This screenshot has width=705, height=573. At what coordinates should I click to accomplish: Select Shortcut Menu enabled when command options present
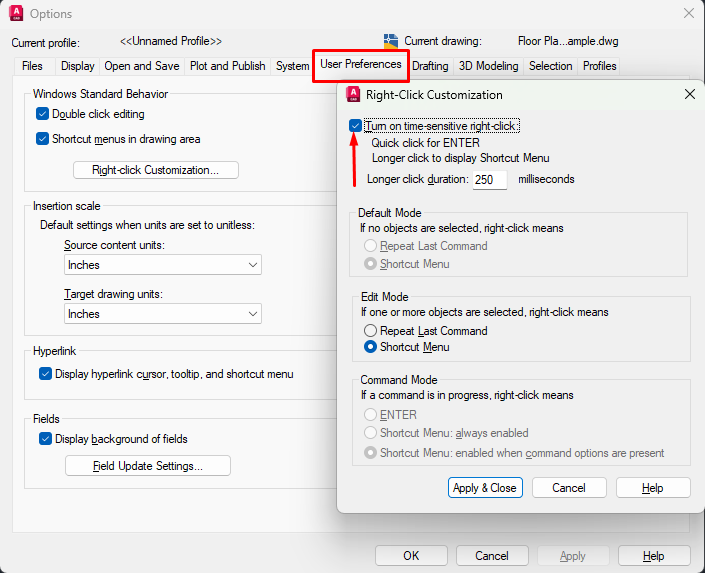pos(370,452)
